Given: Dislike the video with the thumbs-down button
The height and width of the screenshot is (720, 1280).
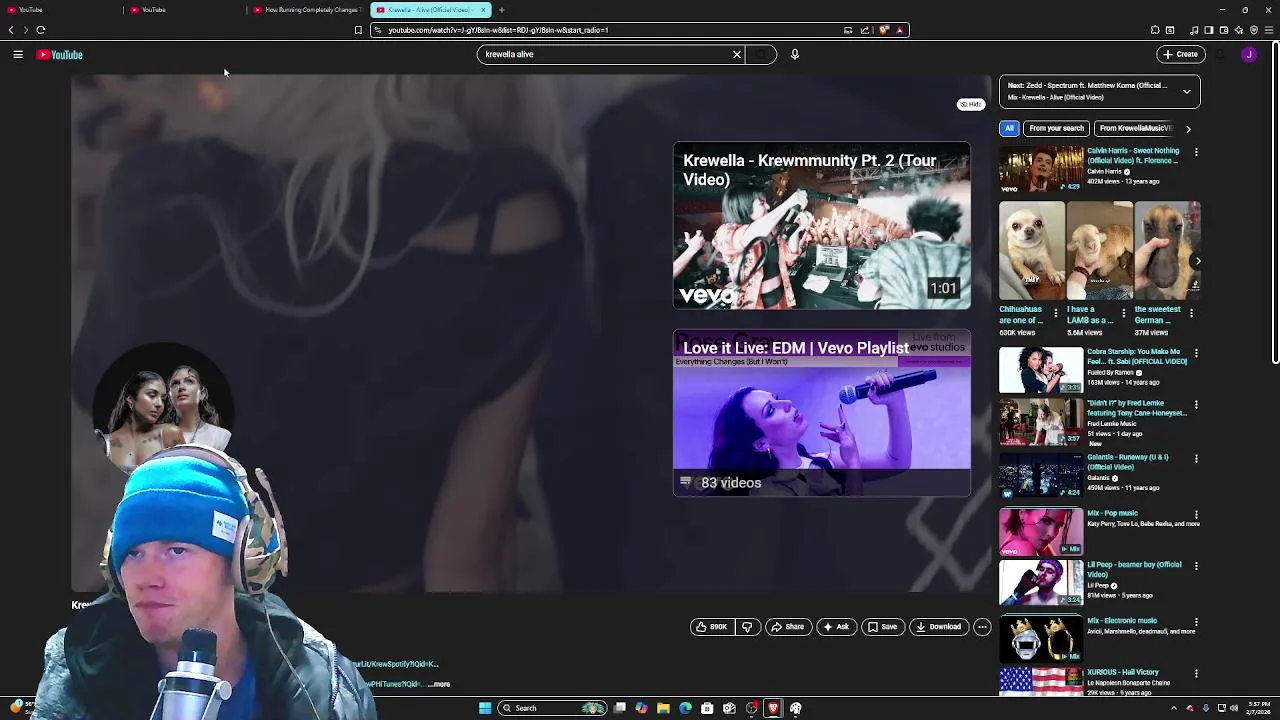Looking at the screenshot, I should (x=747, y=627).
